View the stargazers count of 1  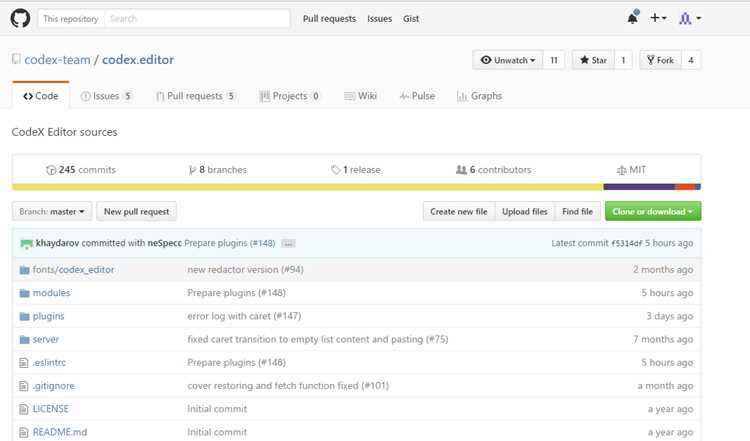[623, 60]
